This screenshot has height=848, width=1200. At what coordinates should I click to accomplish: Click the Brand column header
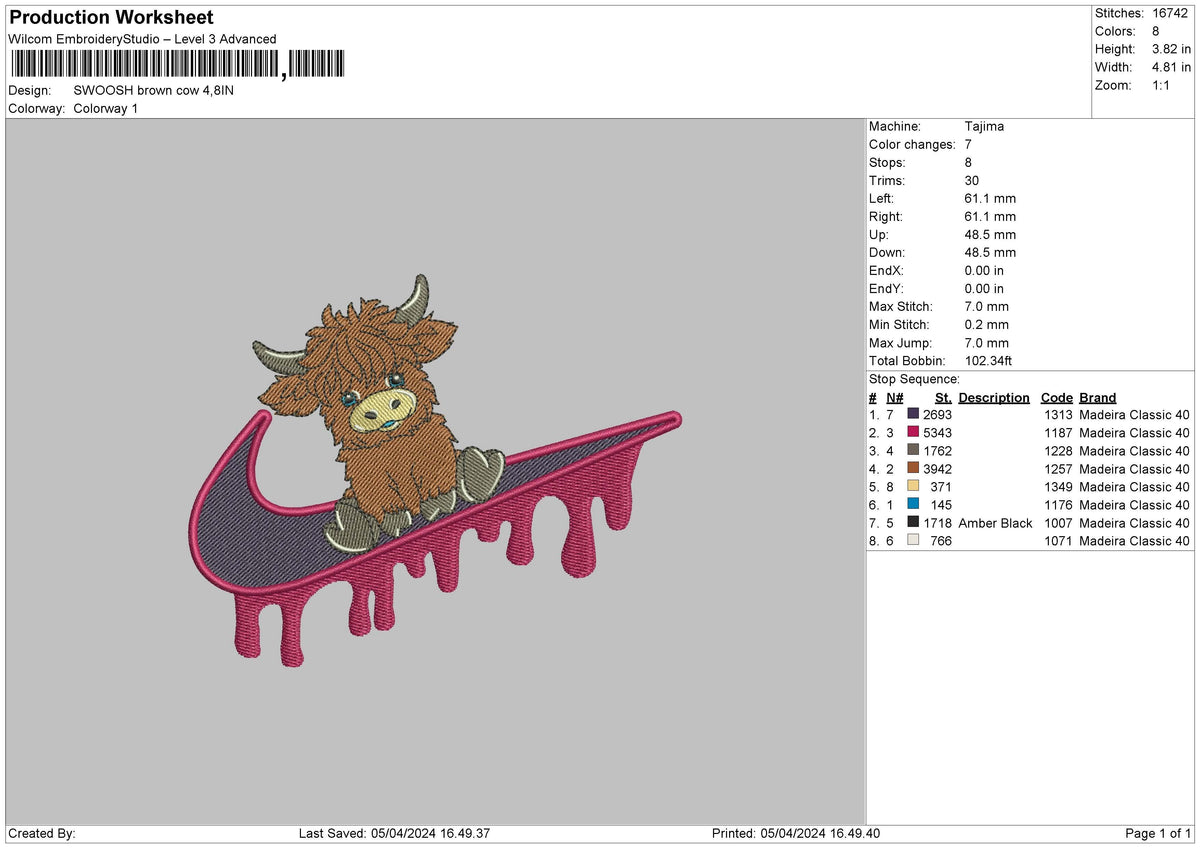click(1098, 397)
